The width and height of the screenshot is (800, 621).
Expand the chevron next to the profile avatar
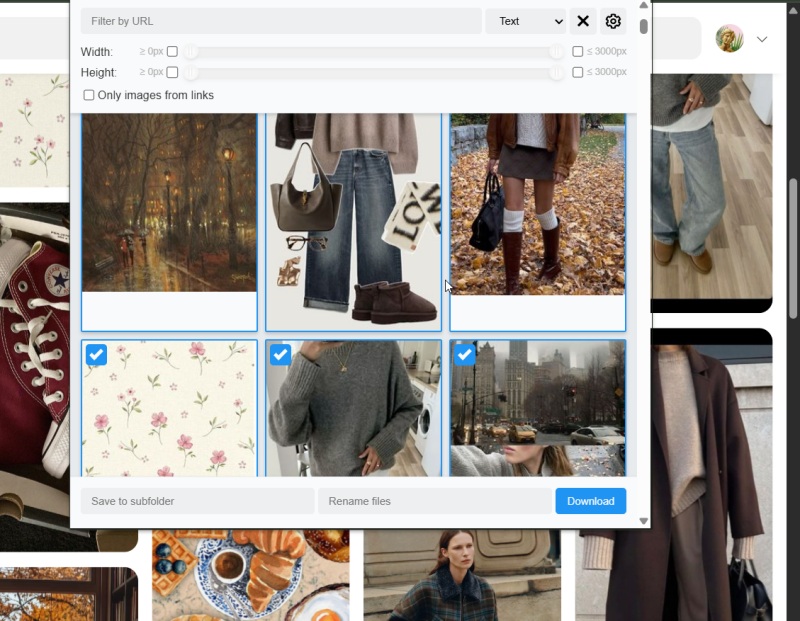(763, 38)
